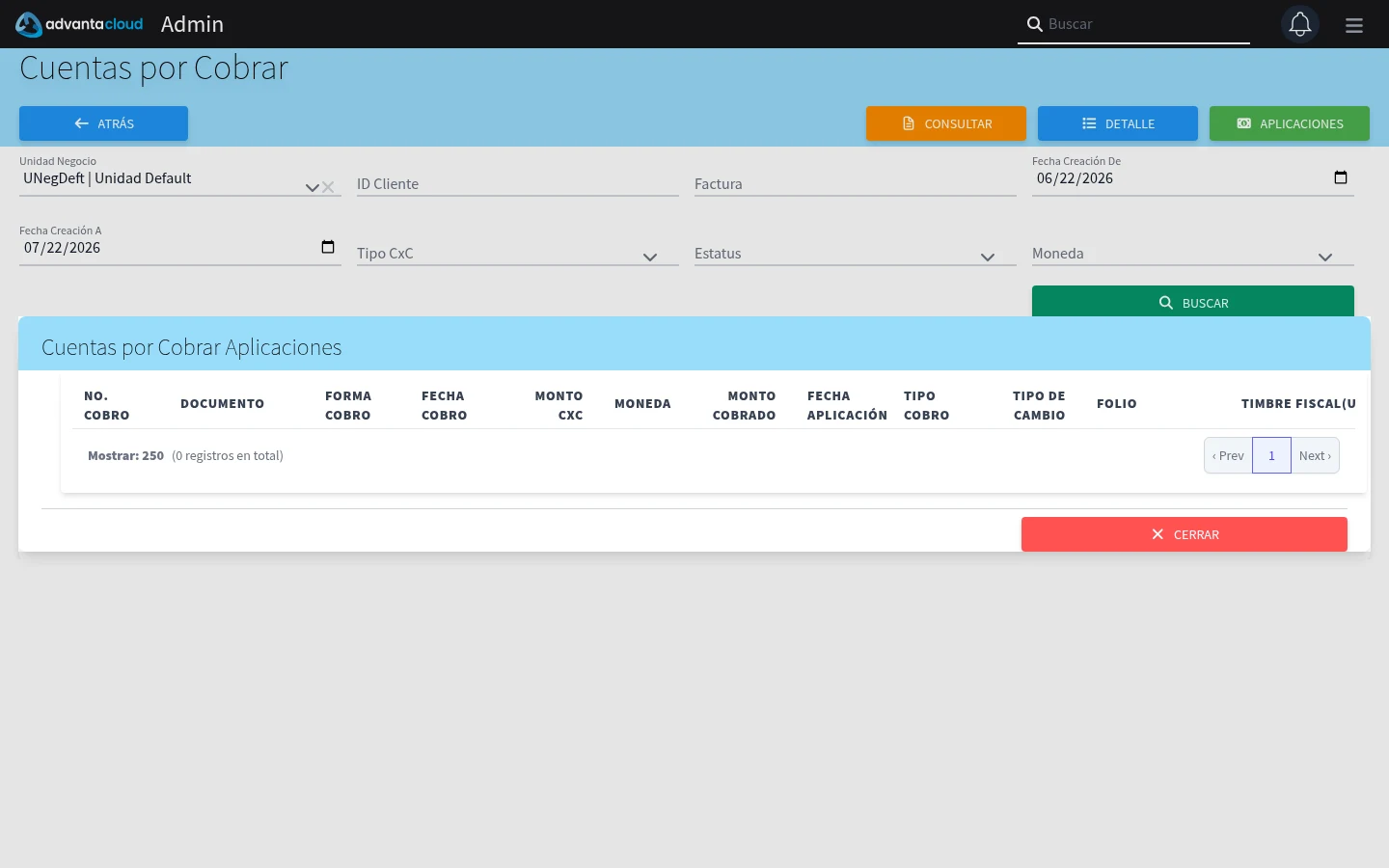This screenshot has height=868, width=1389.
Task: Click the CONSULTAR button
Action: tap(946, 123)
